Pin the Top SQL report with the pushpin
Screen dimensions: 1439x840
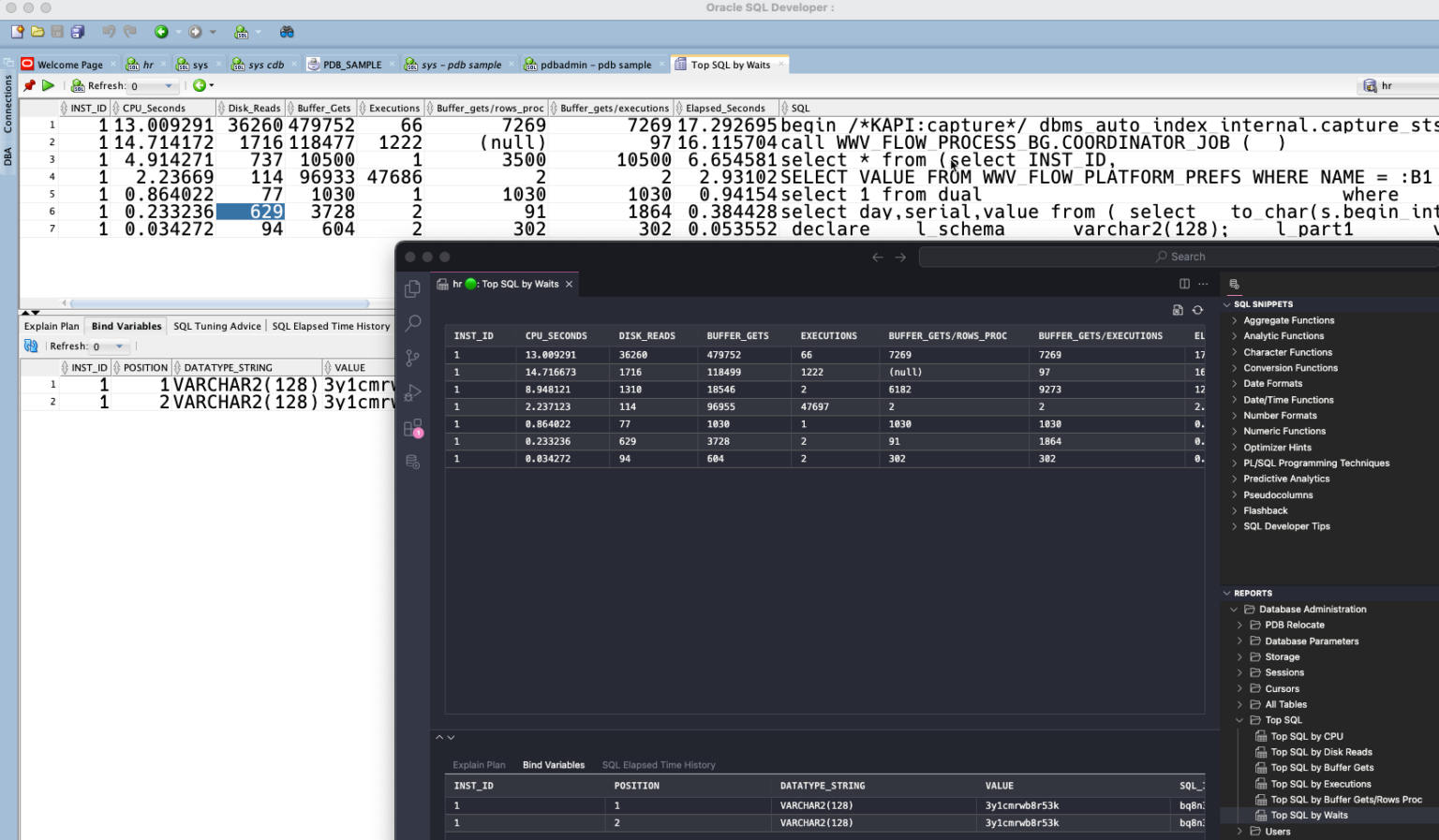point(28,85)
